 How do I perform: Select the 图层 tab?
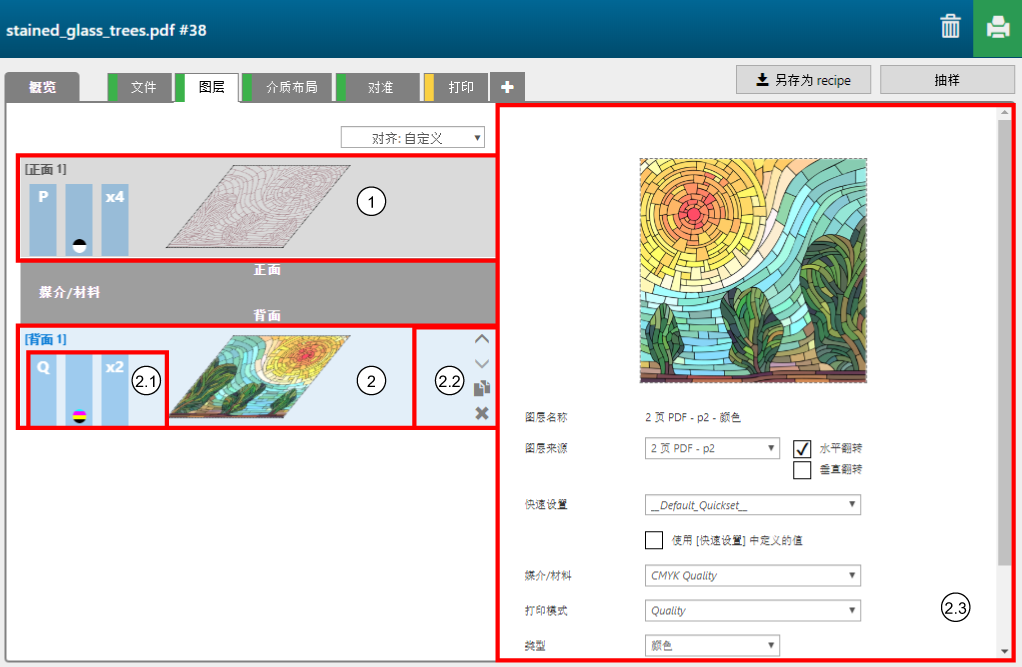[x=207, y=87]
